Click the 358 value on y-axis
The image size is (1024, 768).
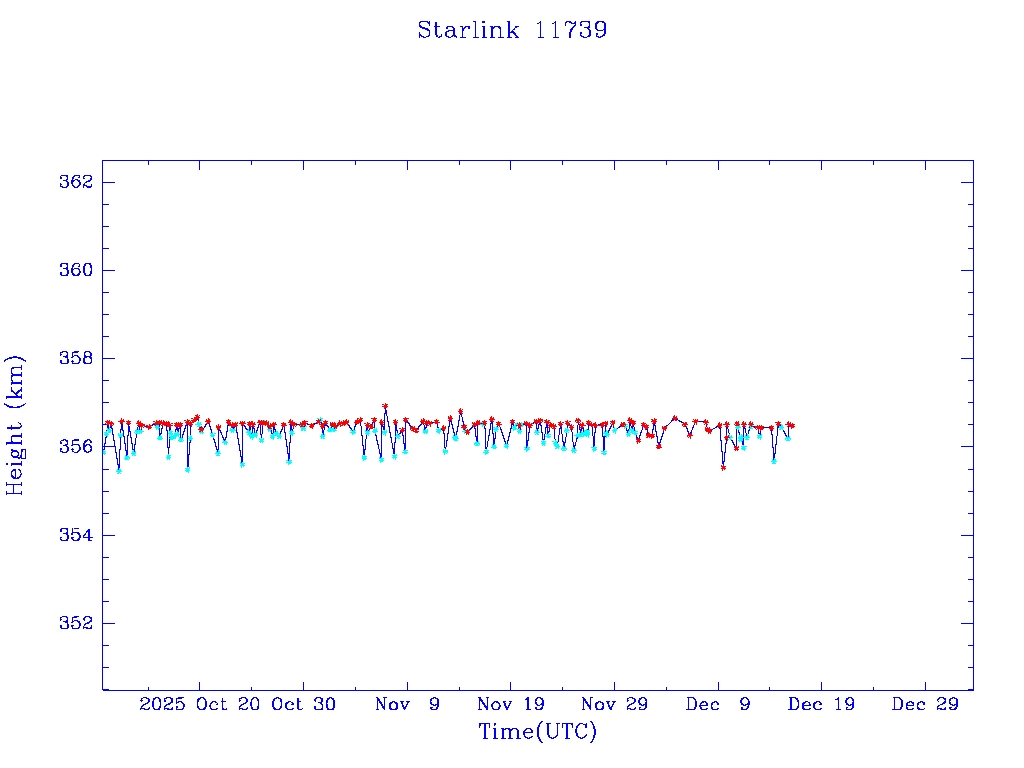coord(76,359)
